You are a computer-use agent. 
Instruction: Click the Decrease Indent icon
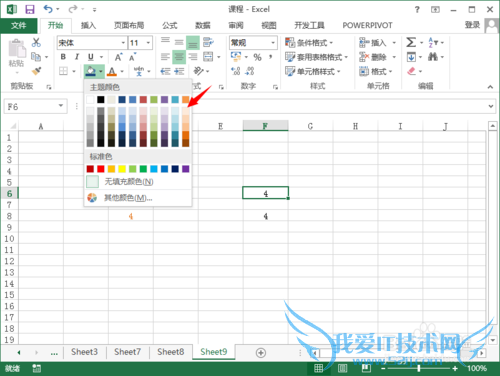pyautogui.click(x=165, y=71)
